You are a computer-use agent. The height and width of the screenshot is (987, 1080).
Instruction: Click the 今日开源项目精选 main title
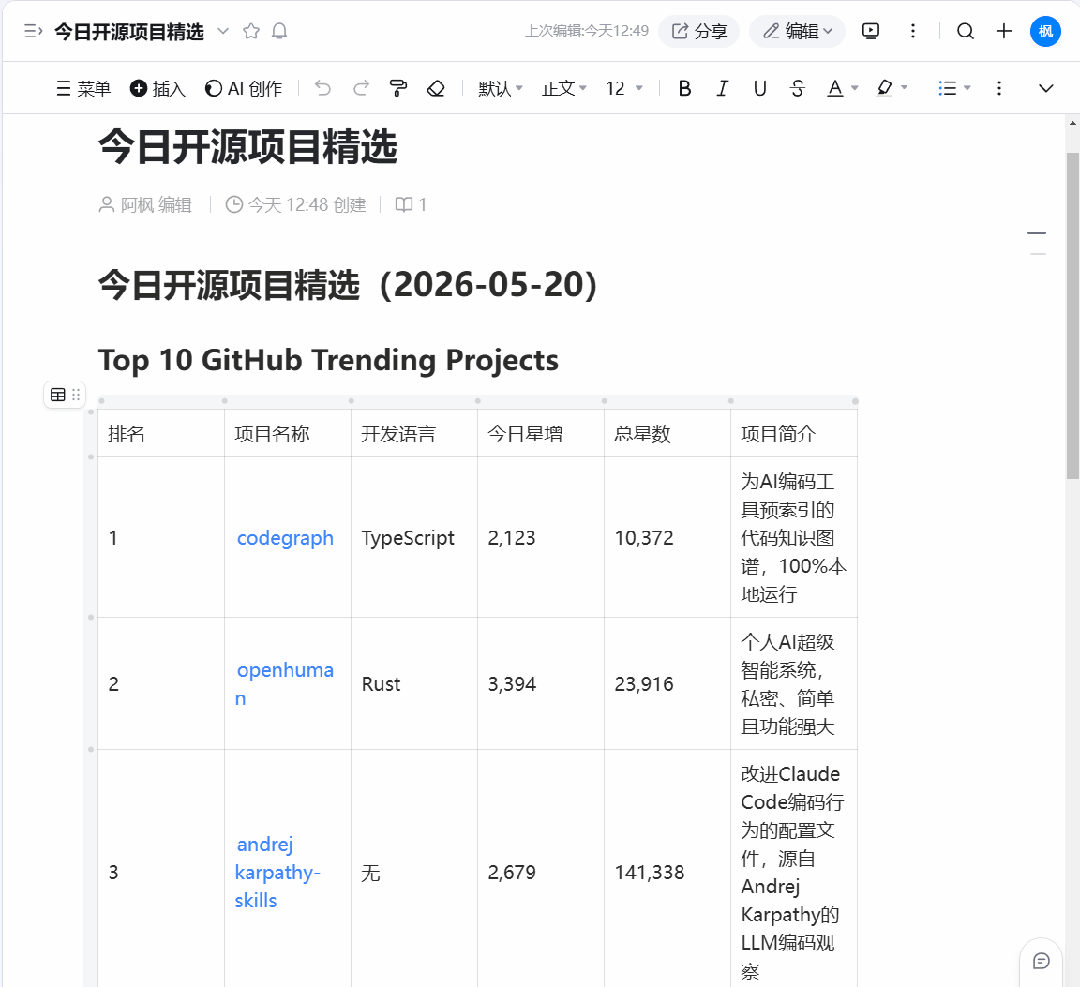click(247, 147)
